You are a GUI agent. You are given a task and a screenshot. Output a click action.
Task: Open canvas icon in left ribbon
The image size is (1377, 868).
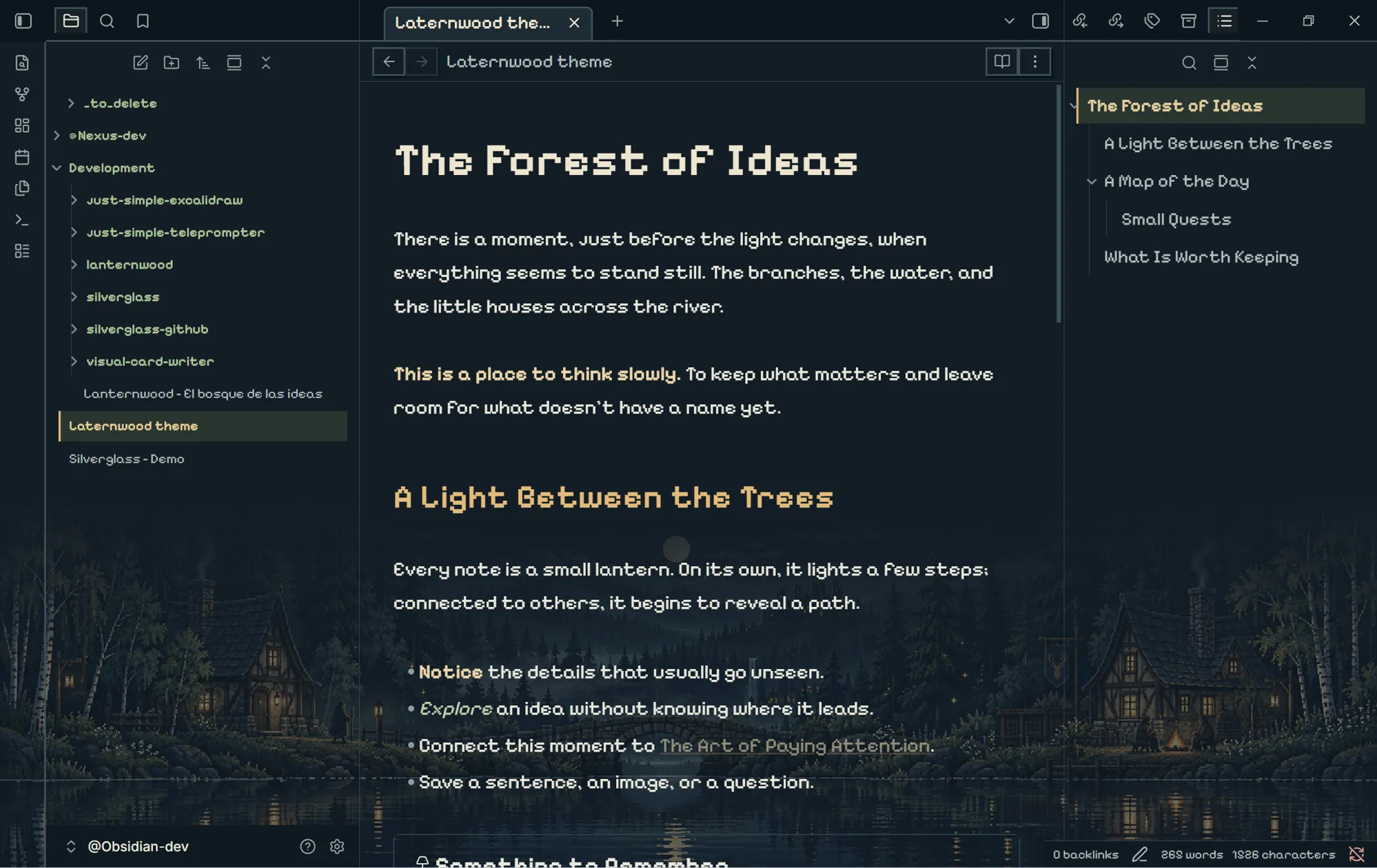click(x=22, y=125)
